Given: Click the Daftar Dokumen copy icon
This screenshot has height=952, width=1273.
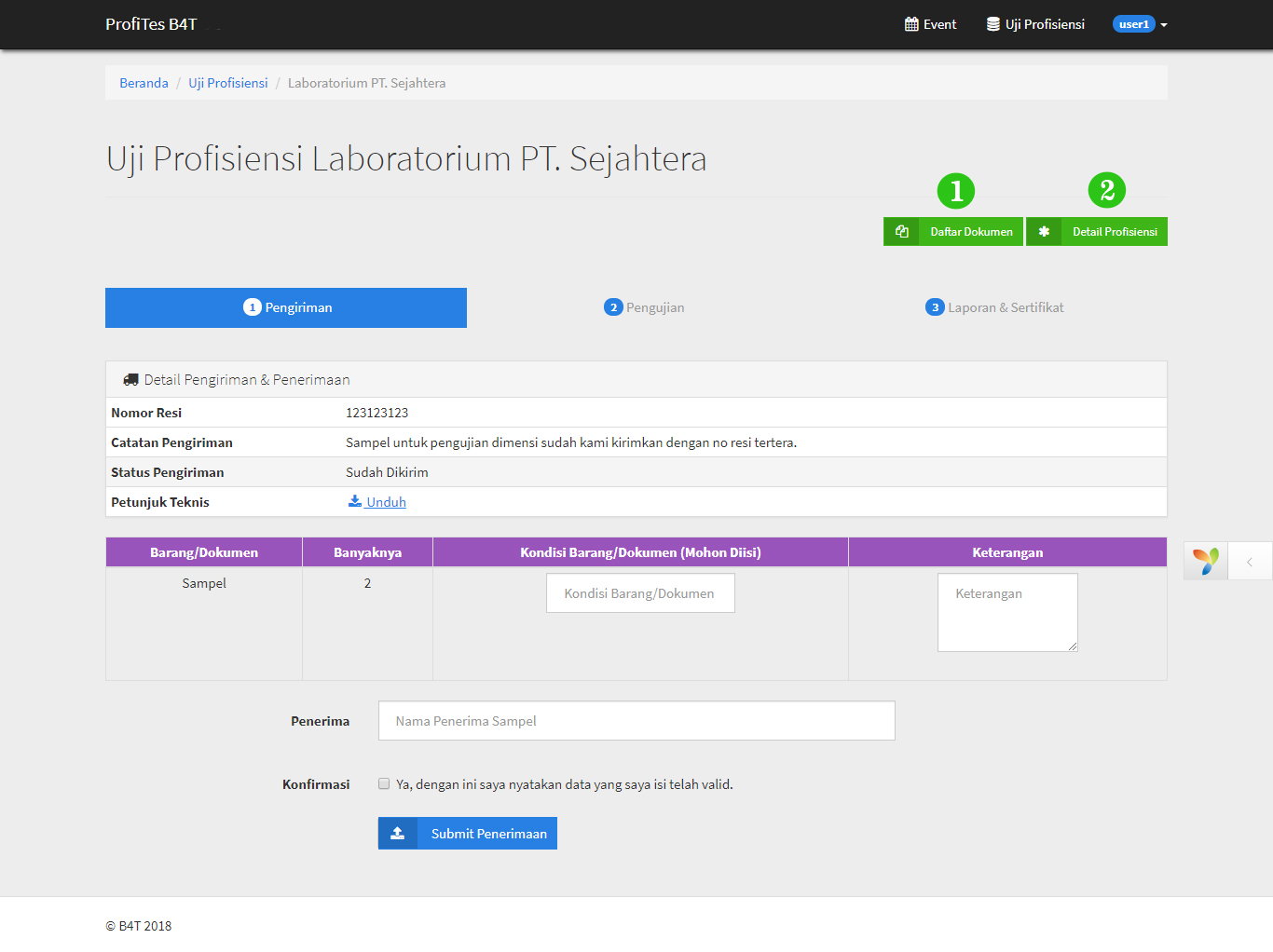Looking at the screenshot, I should (901, 232).
